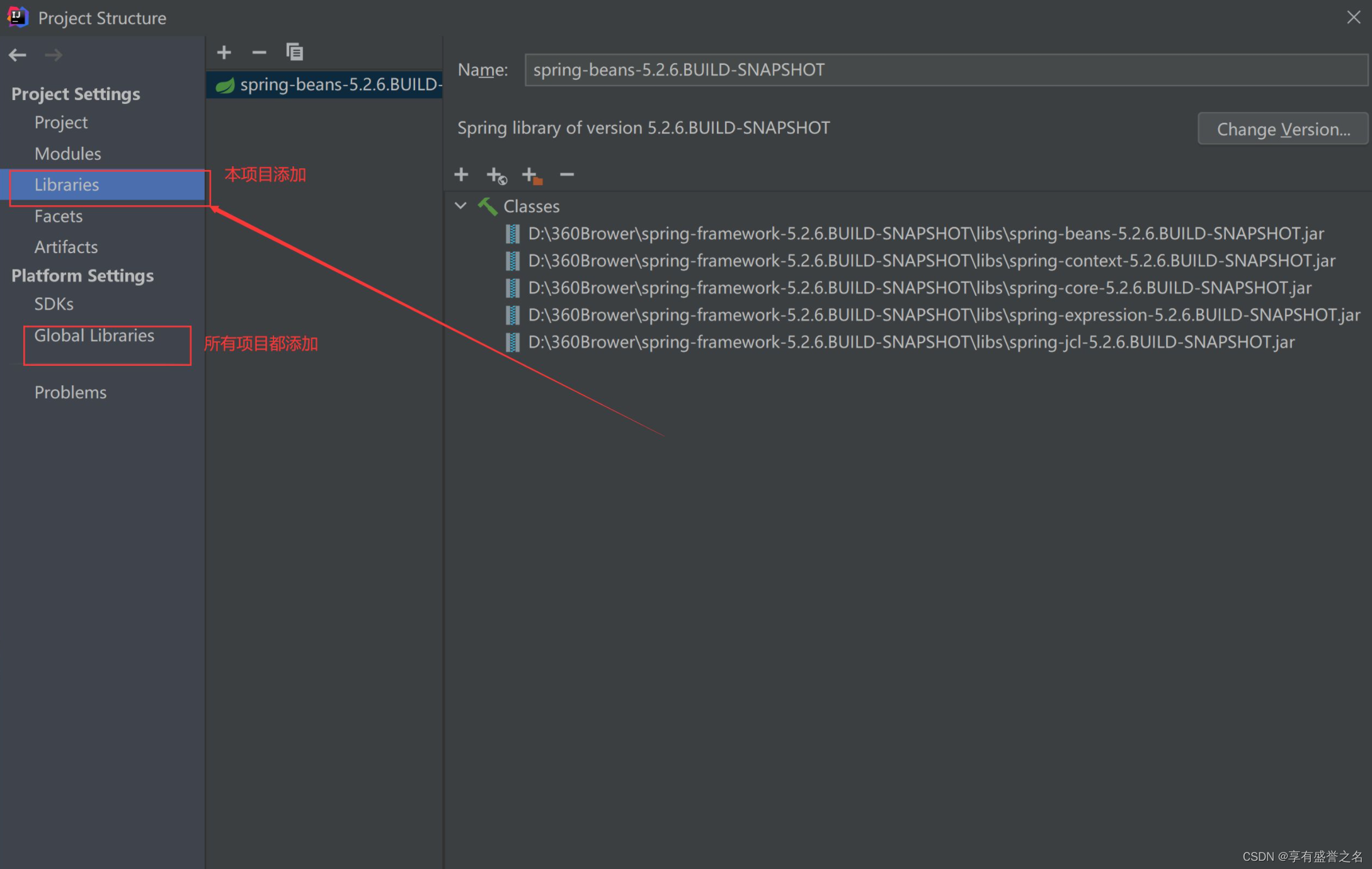Collapse the Classes tree node
The height and width of the screenshot is (869, 1372).
tap(460, 206)
